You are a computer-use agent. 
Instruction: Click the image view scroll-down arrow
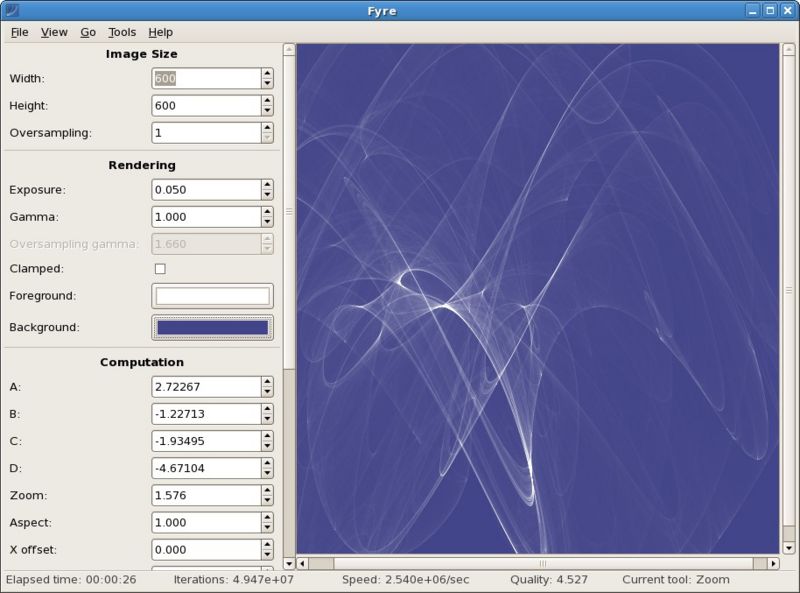789,549
